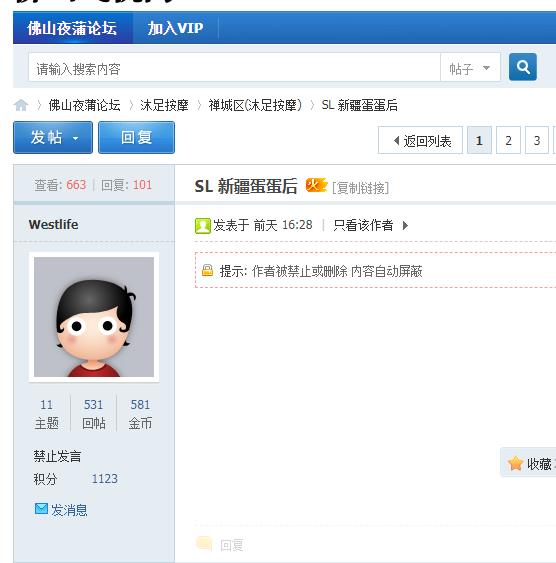Screen dimensions: 556x563
Task: Open the 沐足按摩 breadcrumb link
Action: coord(164,105)
